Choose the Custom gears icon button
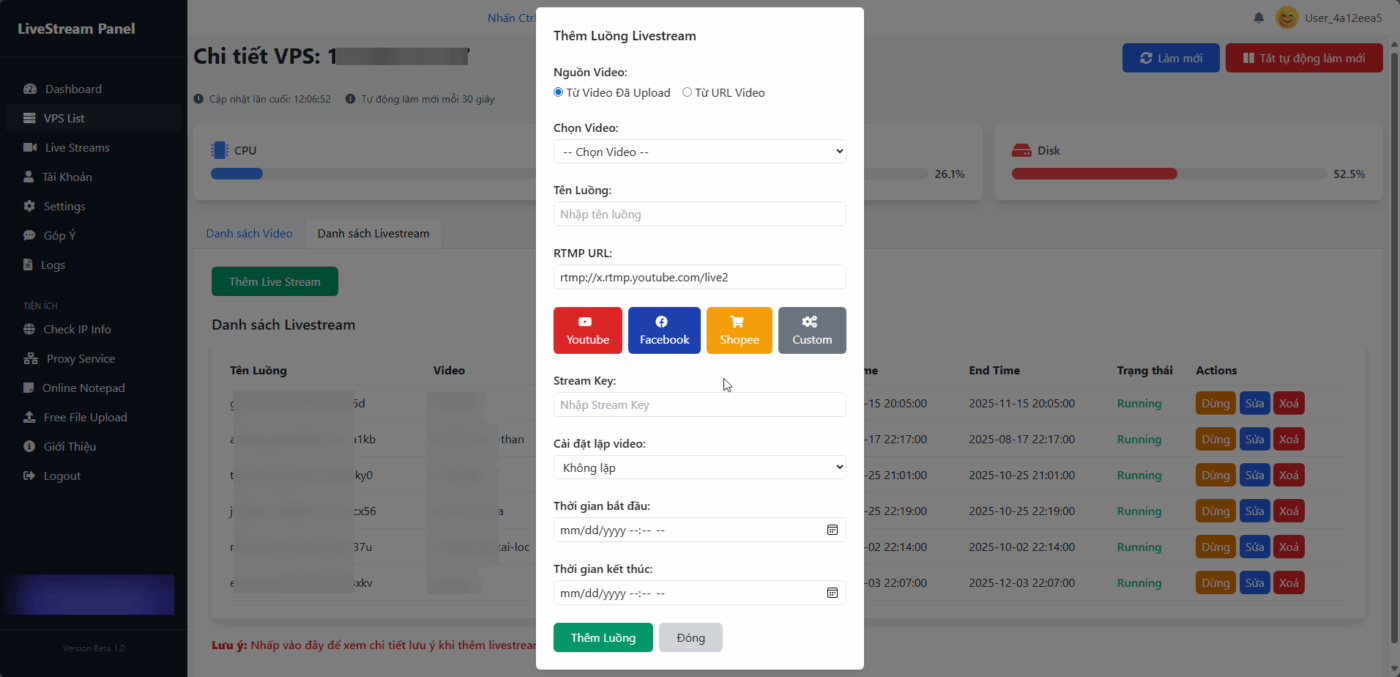1400x677 pixels. pyautogui.click(x=812, y=330)
